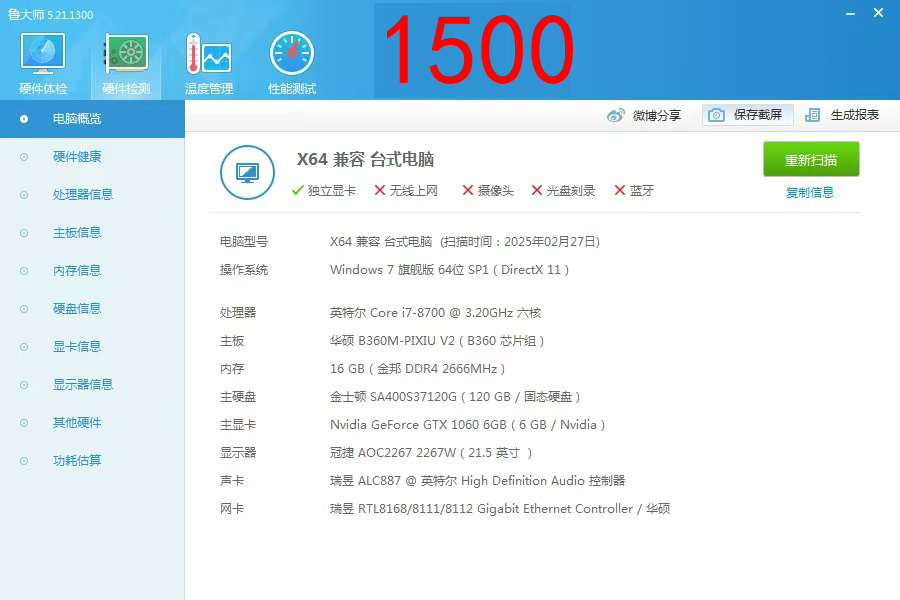Click the 16 GB 金邦 DDR4 memory value

click(417, 369)
